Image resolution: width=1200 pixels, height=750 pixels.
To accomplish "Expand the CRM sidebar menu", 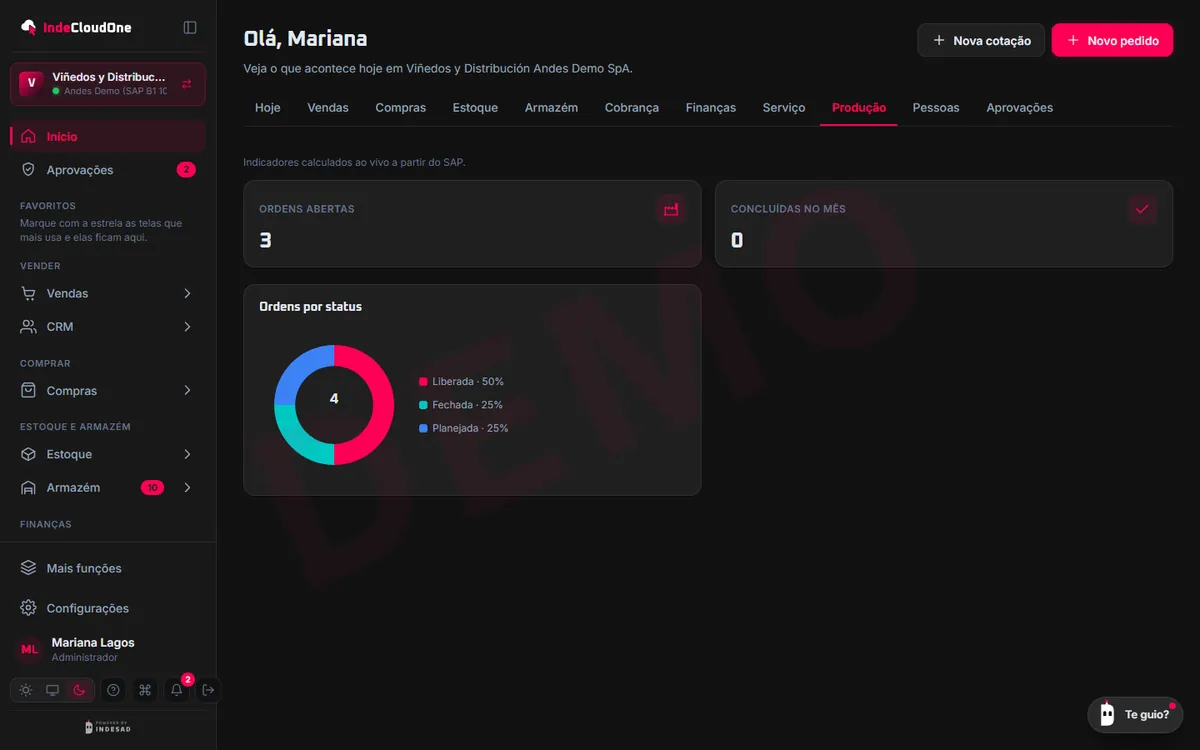I will (x=108, y=327).
